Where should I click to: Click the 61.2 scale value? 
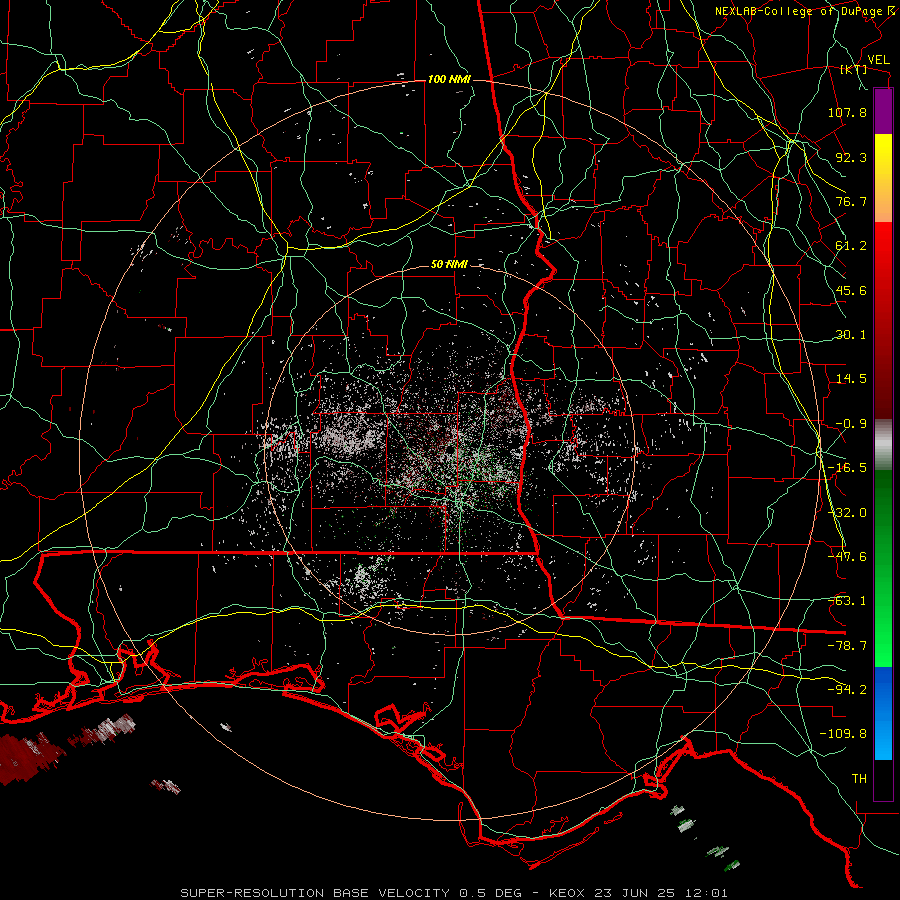[851, 246]
